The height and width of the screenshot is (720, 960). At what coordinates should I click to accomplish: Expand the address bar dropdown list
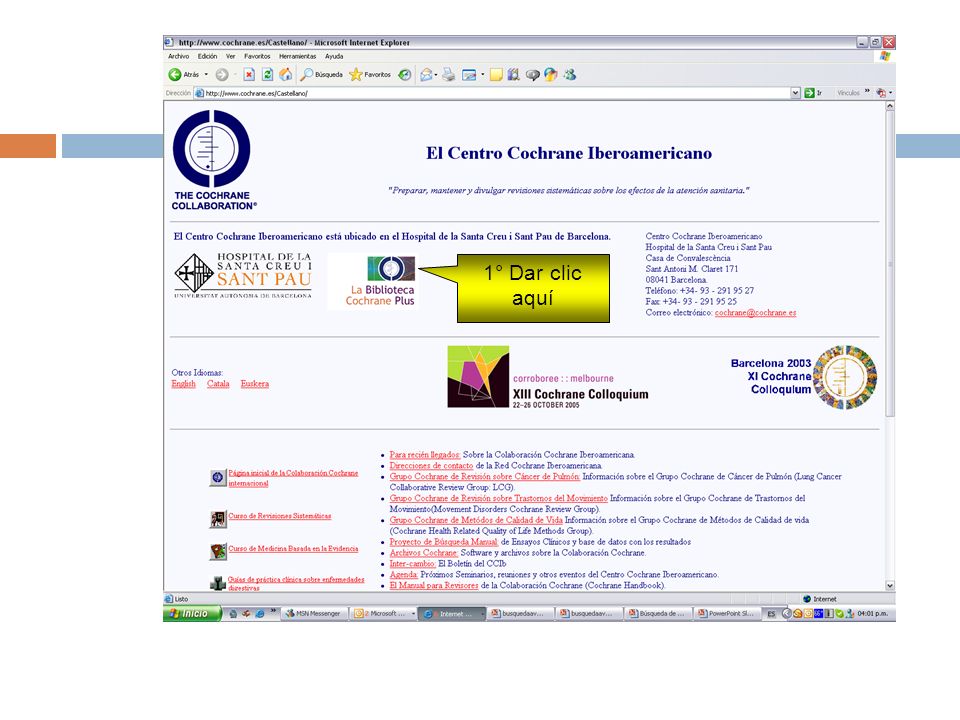coord(795,93)
